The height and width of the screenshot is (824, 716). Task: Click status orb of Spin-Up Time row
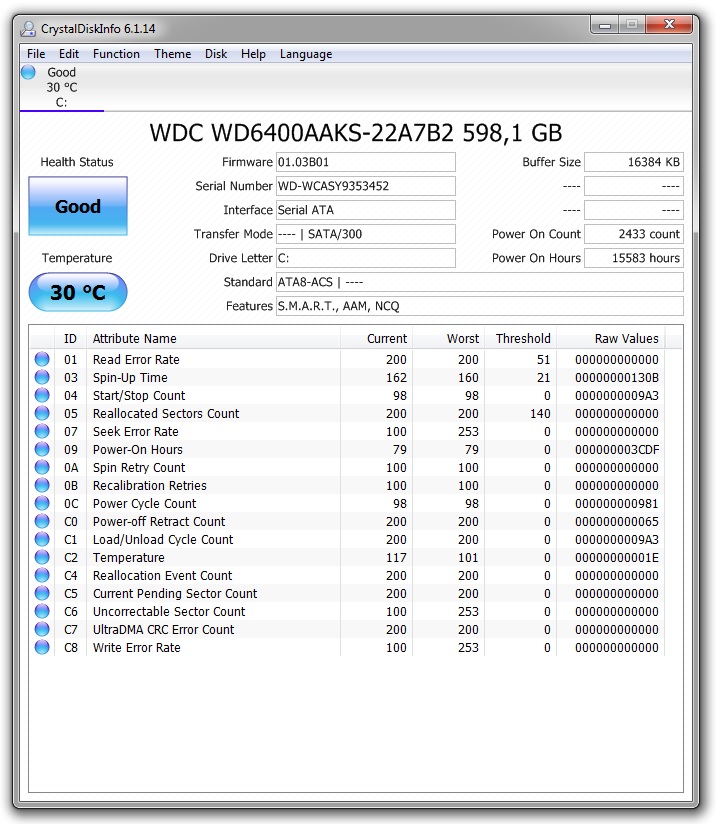[x=42, y=377]
